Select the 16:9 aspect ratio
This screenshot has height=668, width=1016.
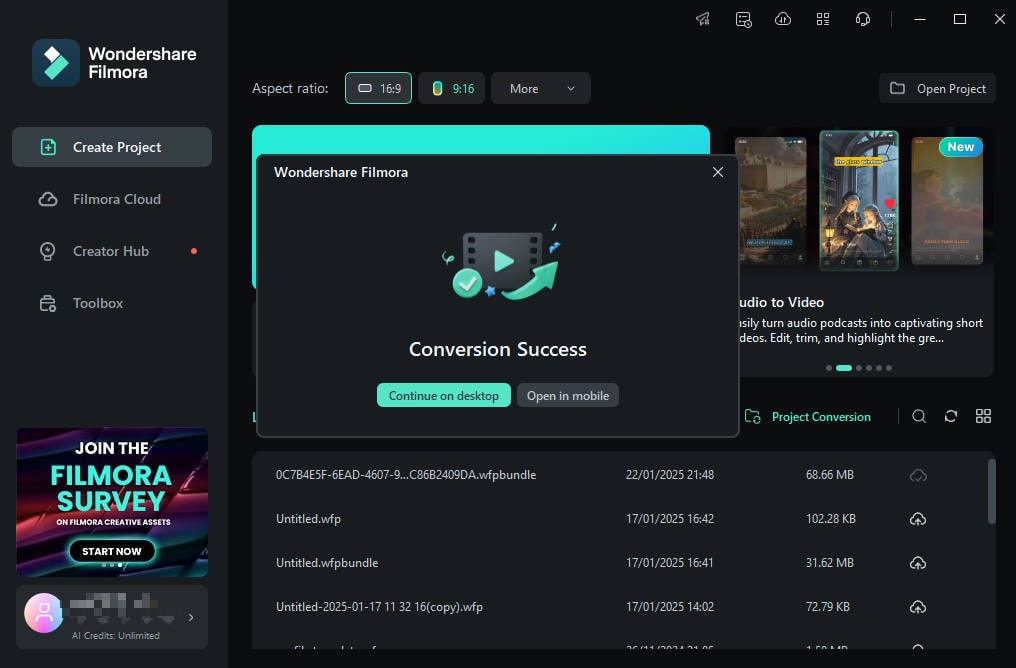[378, 88]
